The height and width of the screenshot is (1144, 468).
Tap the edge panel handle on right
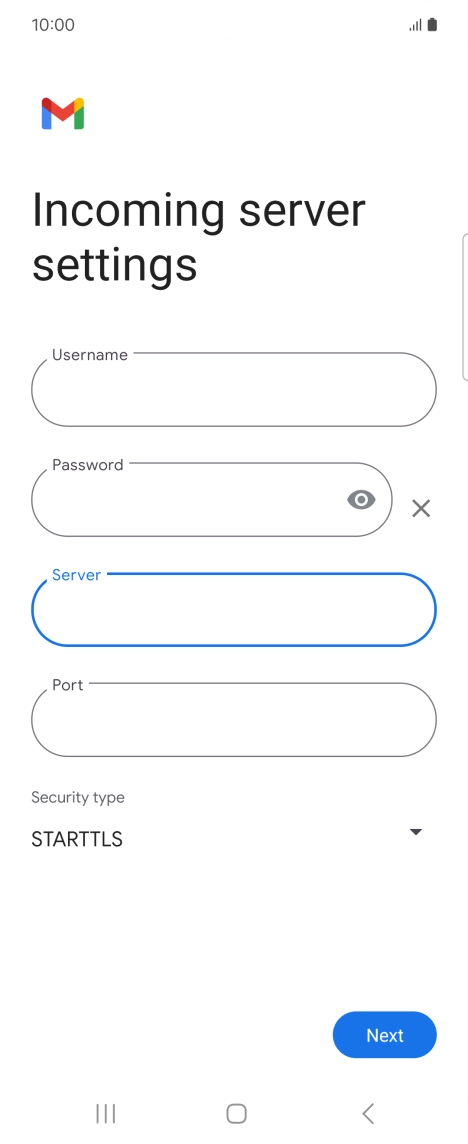tap(465, 307)
